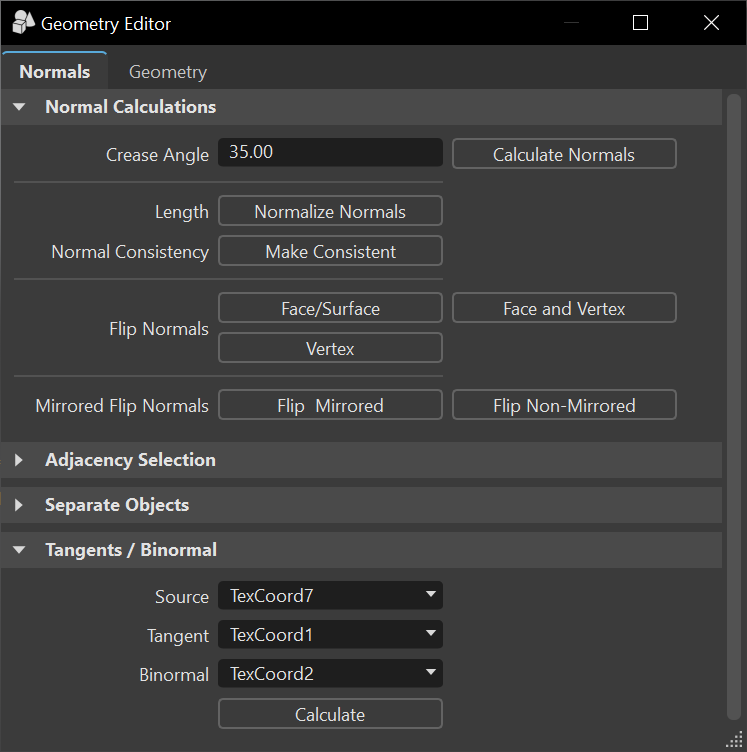747x752 pixels.
Task: Switch to the Geometry tab
Action: pos(168,72)
